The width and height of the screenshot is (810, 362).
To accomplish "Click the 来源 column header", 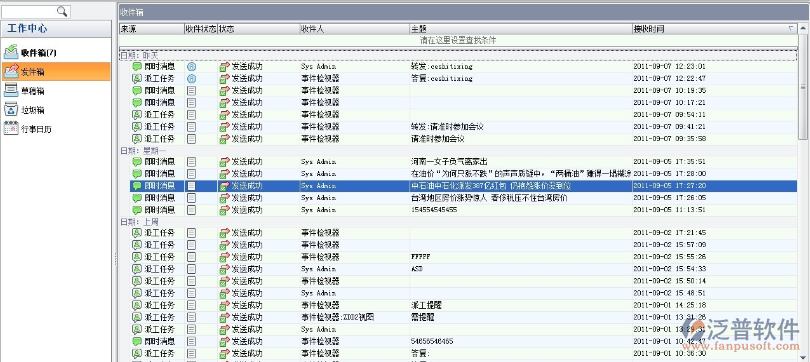I will click(x=151, y=29).
